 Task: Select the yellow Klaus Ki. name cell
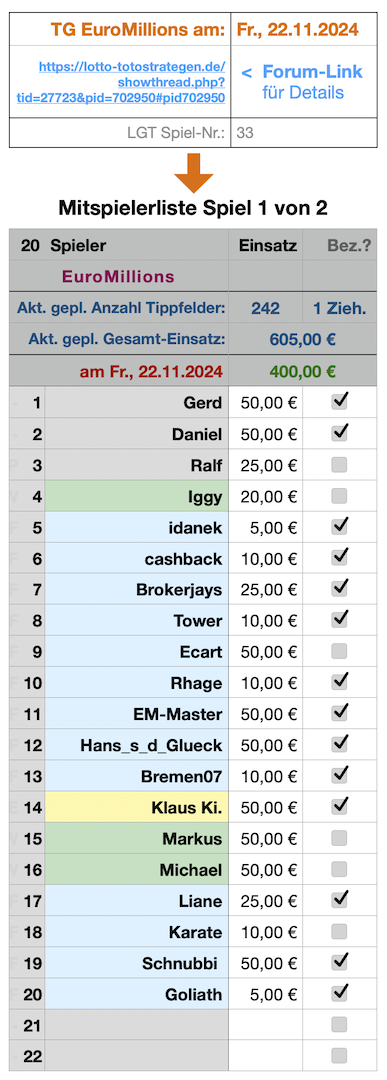[136, 807]
